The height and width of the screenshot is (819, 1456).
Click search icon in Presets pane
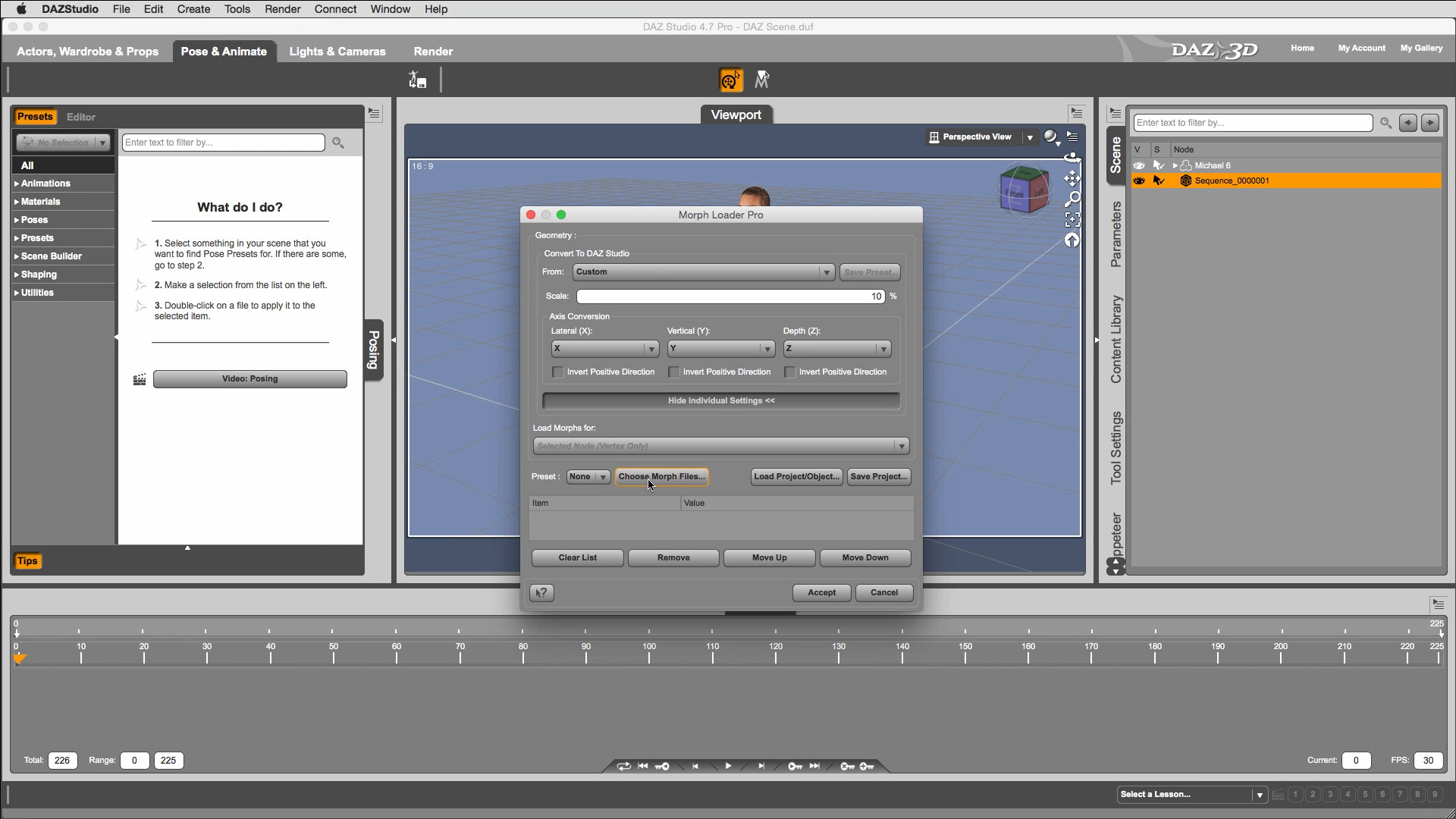pos(338,143)
